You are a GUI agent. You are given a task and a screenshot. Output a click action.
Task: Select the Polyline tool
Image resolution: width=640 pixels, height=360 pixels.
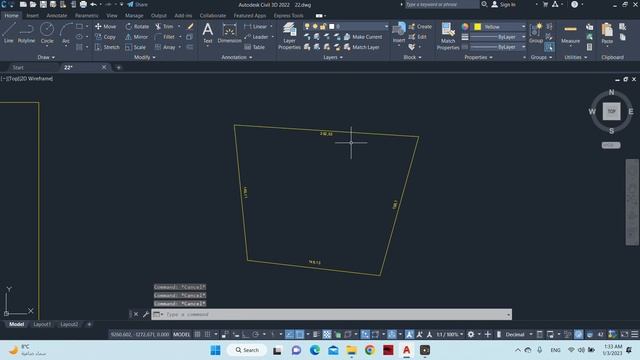click(x=26, y=33)
